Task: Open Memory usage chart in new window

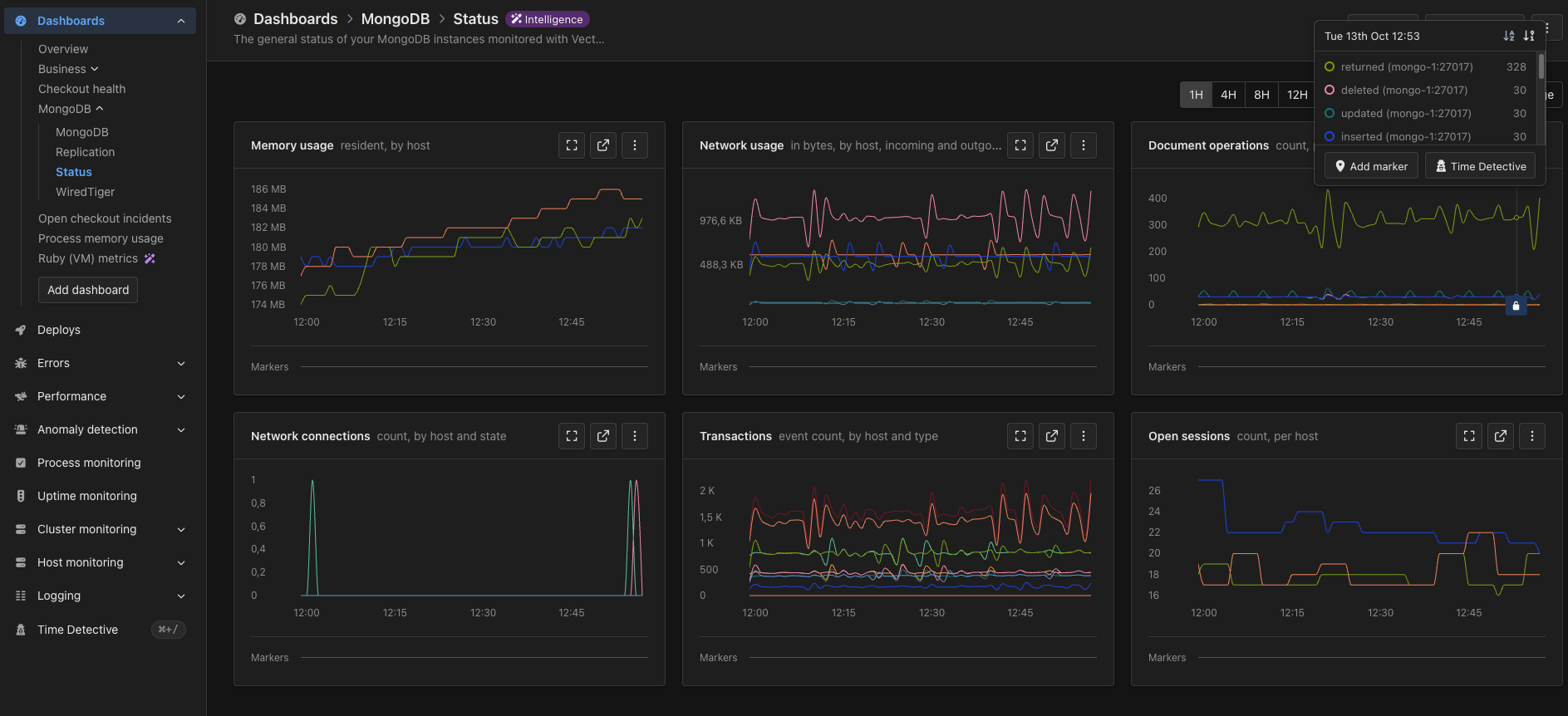Action: (x=603, y=145)
